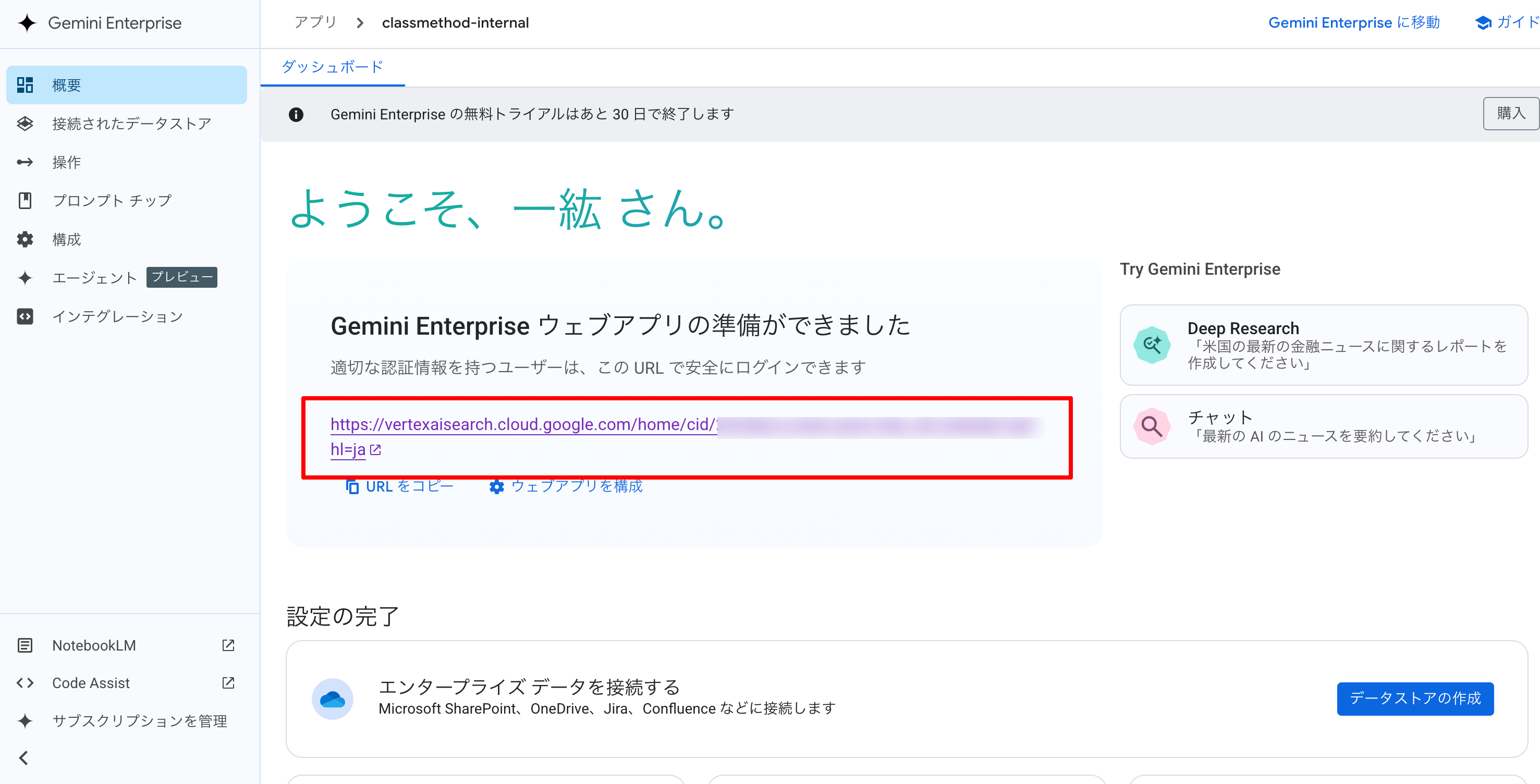Open the プロンプト チップ sidebar item
The height and width of the screenshot is (784, 1540).
(x=112, y=201)
